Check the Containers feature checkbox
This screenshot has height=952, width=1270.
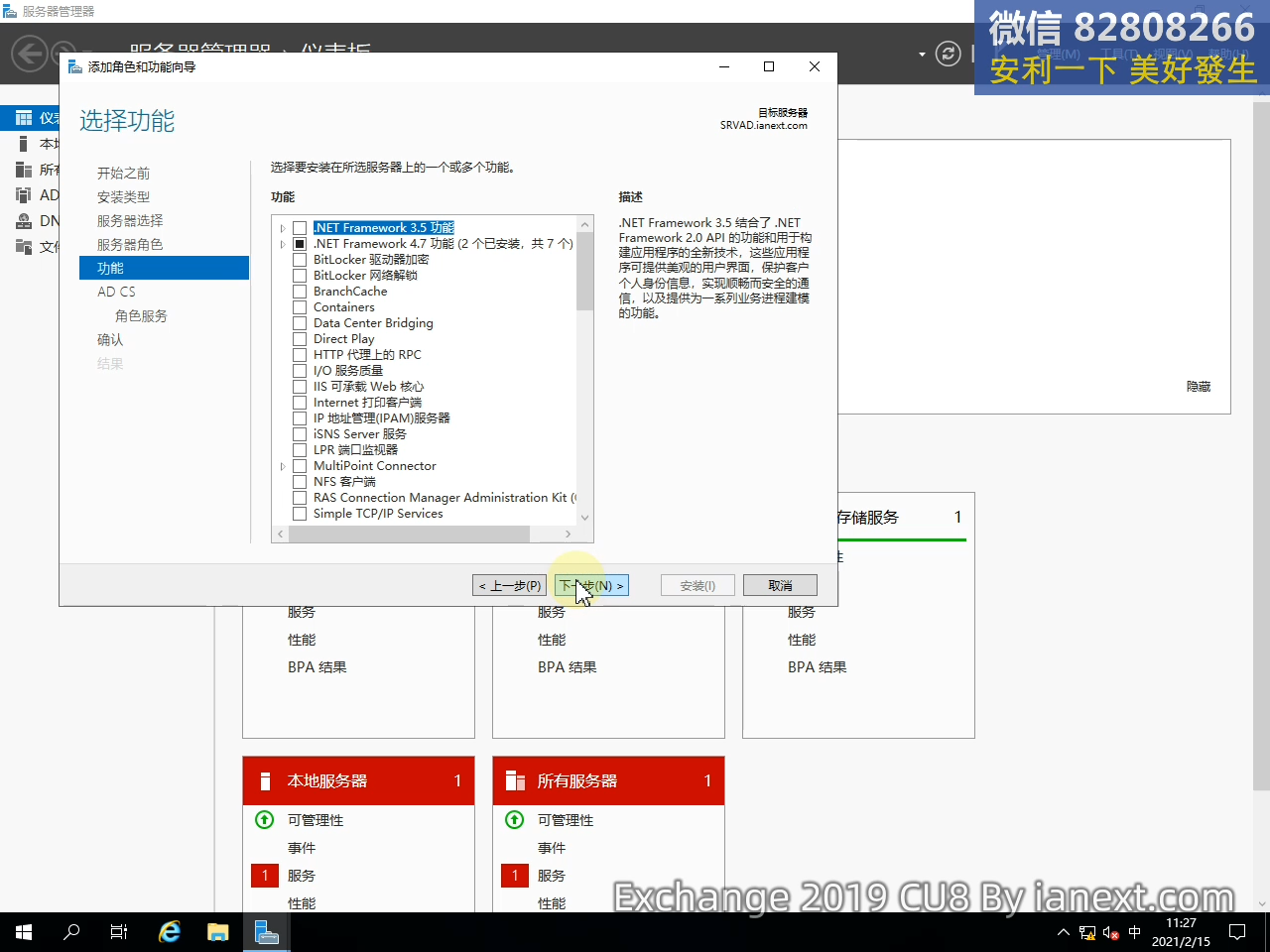tap(300, 307)
